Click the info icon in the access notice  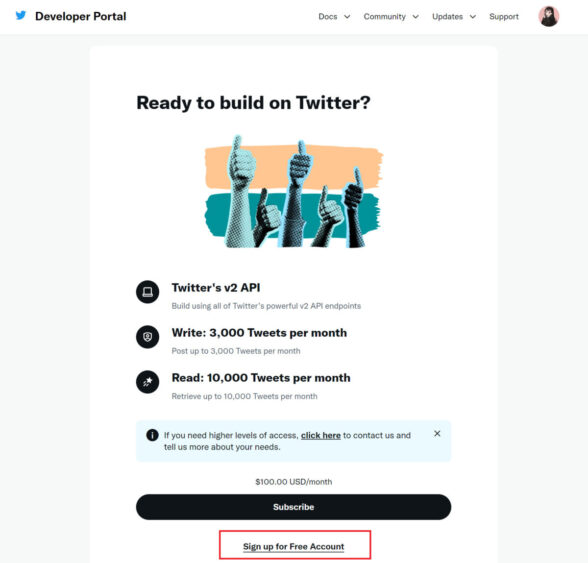(152, 435)
